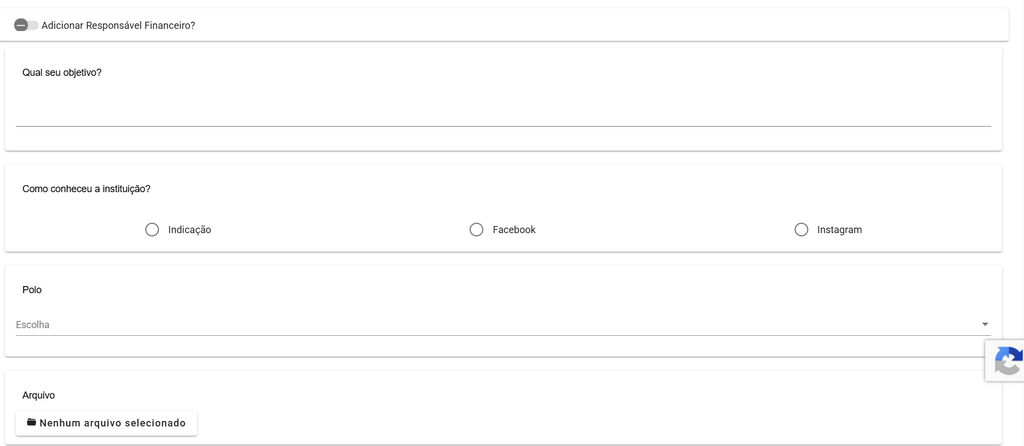
Task: Click the 'Instagram' option label text
Action: coord(839,230)
